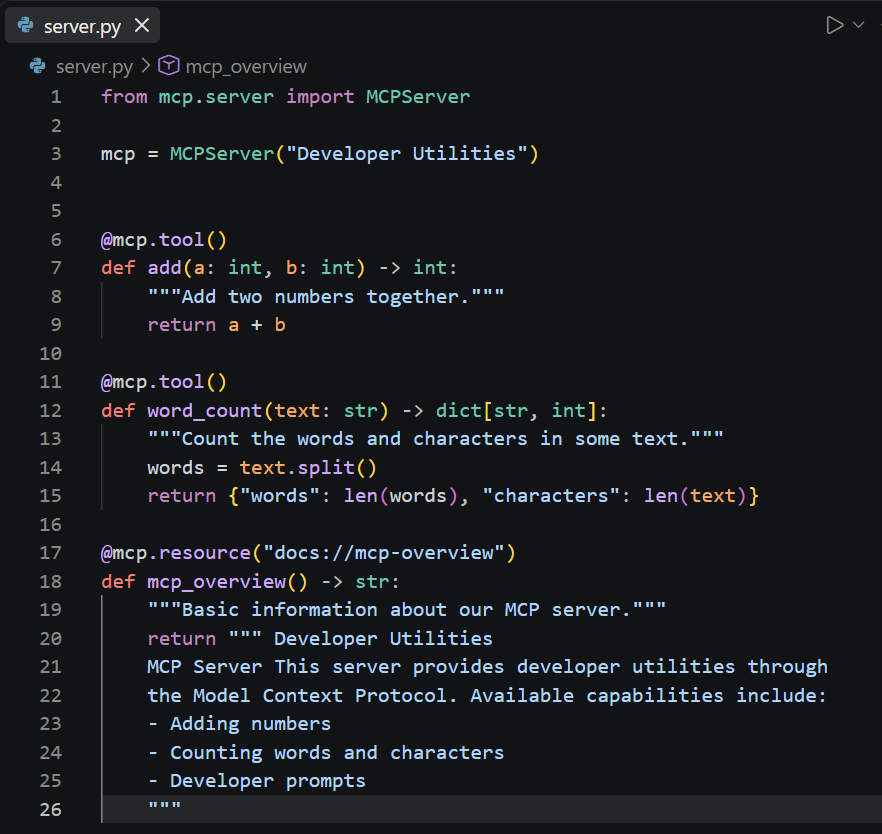Click the "Developer Utilities" string on line 3
This screenshot has height=834, width=882.
pyautogui.click(x=407, y=154)
